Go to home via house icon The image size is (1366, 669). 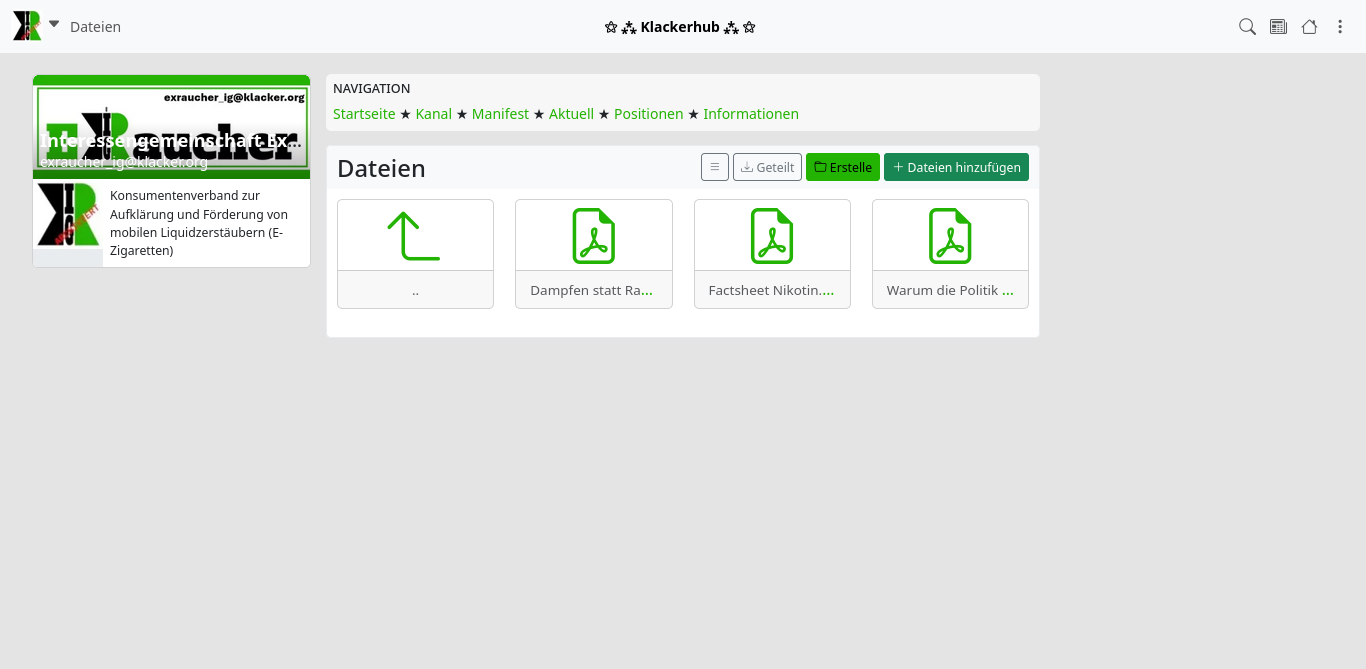click(x=1309, y=27)
